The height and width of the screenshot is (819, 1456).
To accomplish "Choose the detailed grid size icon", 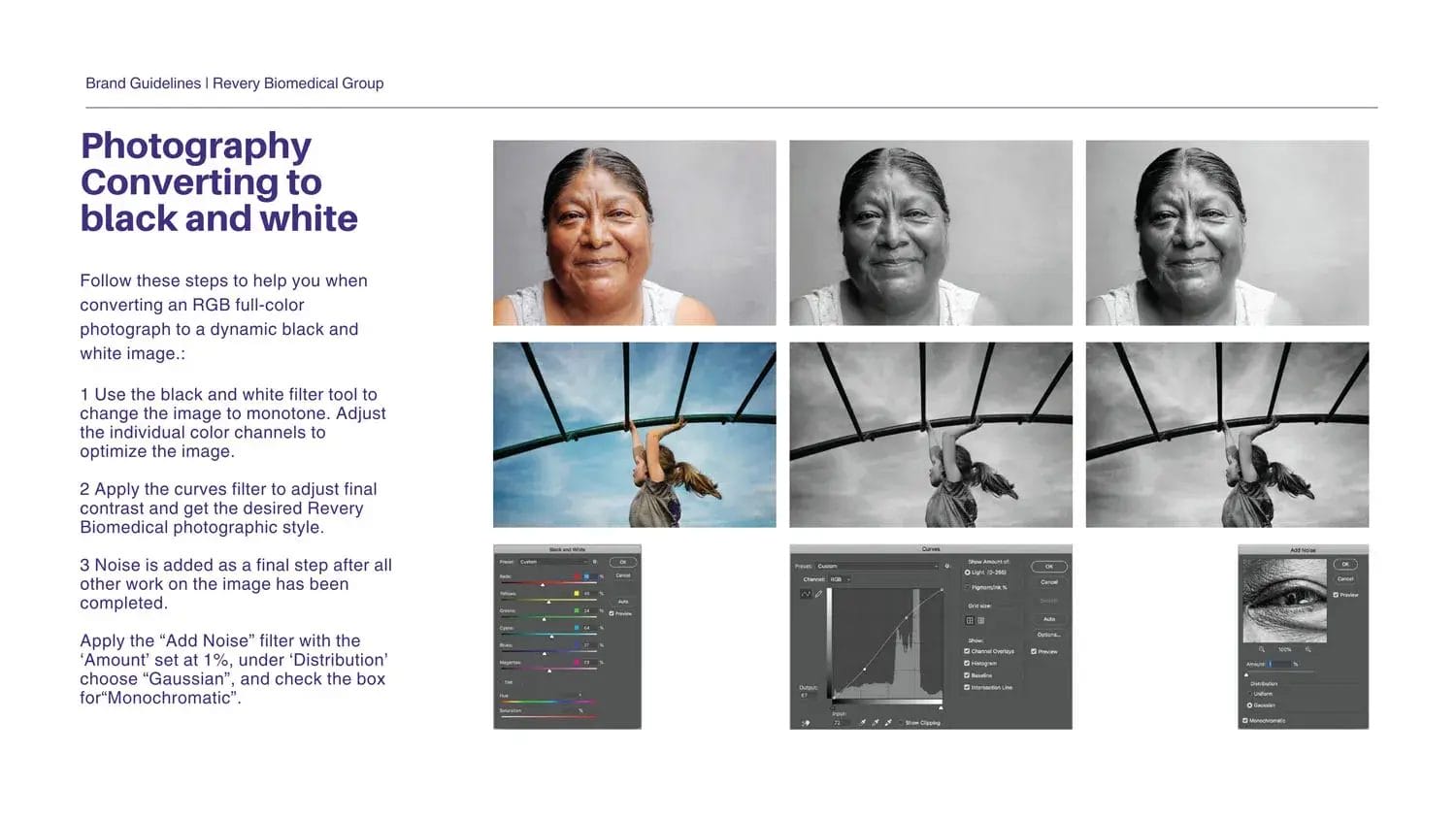I will coord(980,620).
